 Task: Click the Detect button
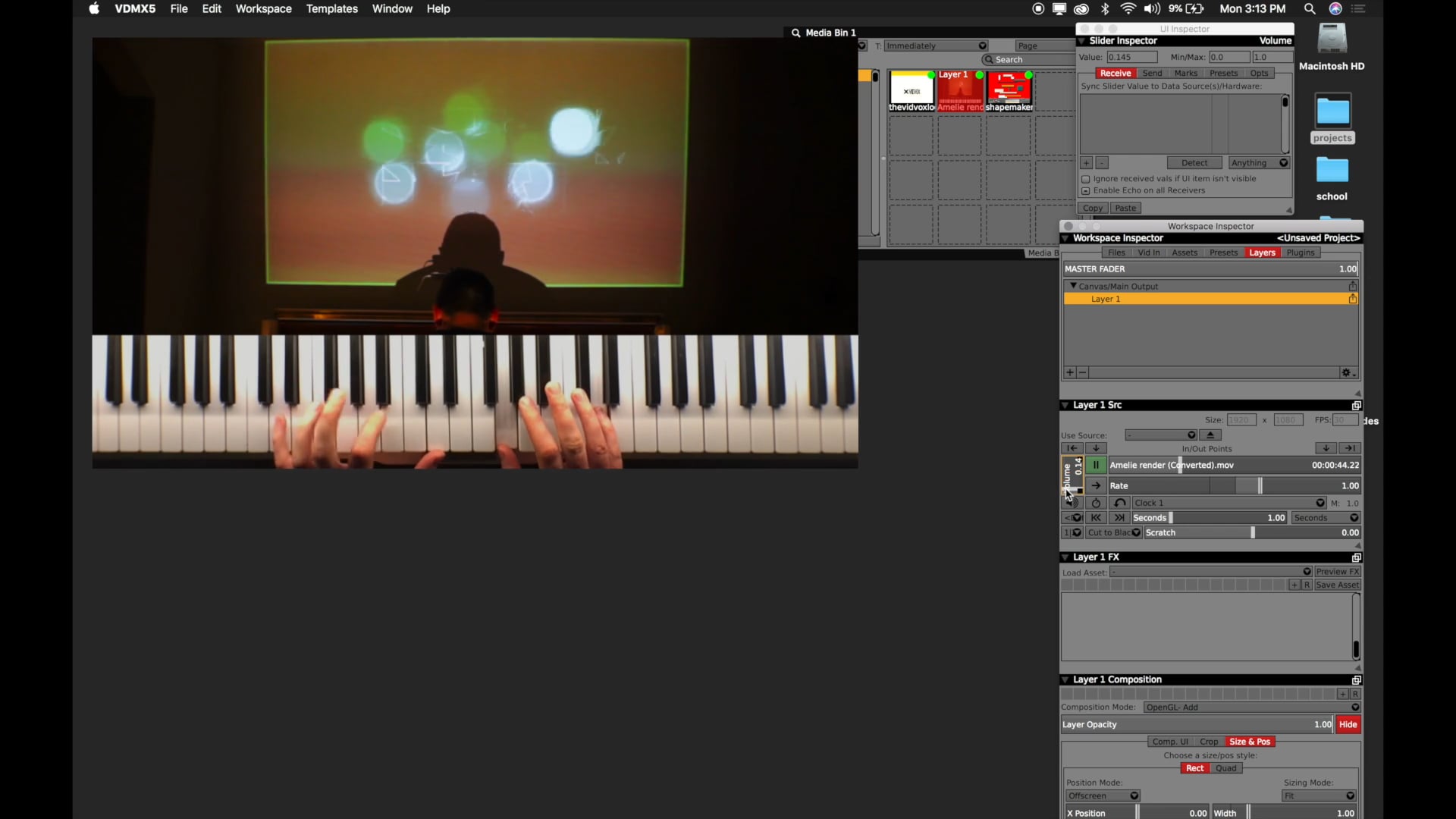coord(1194,163)
